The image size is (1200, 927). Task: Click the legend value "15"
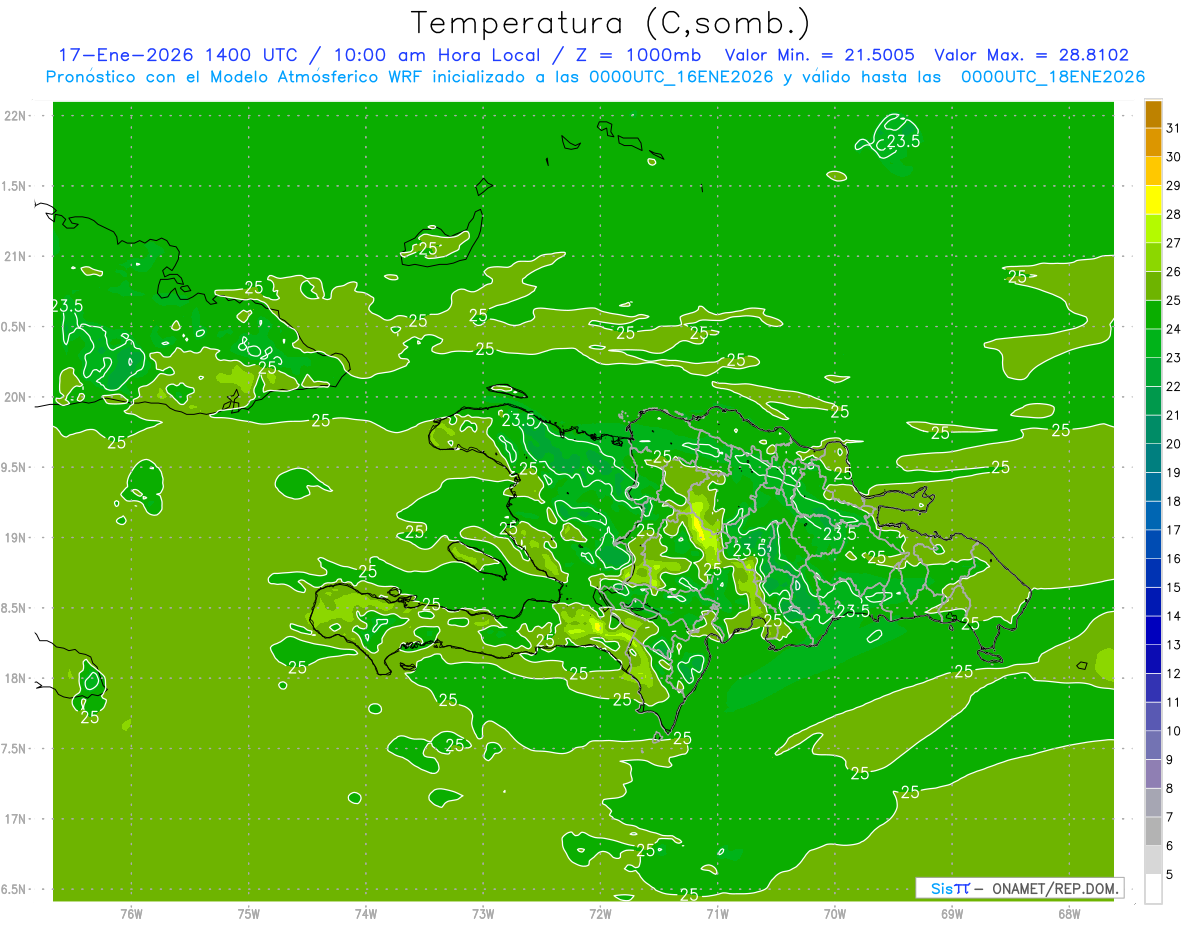1174,588
